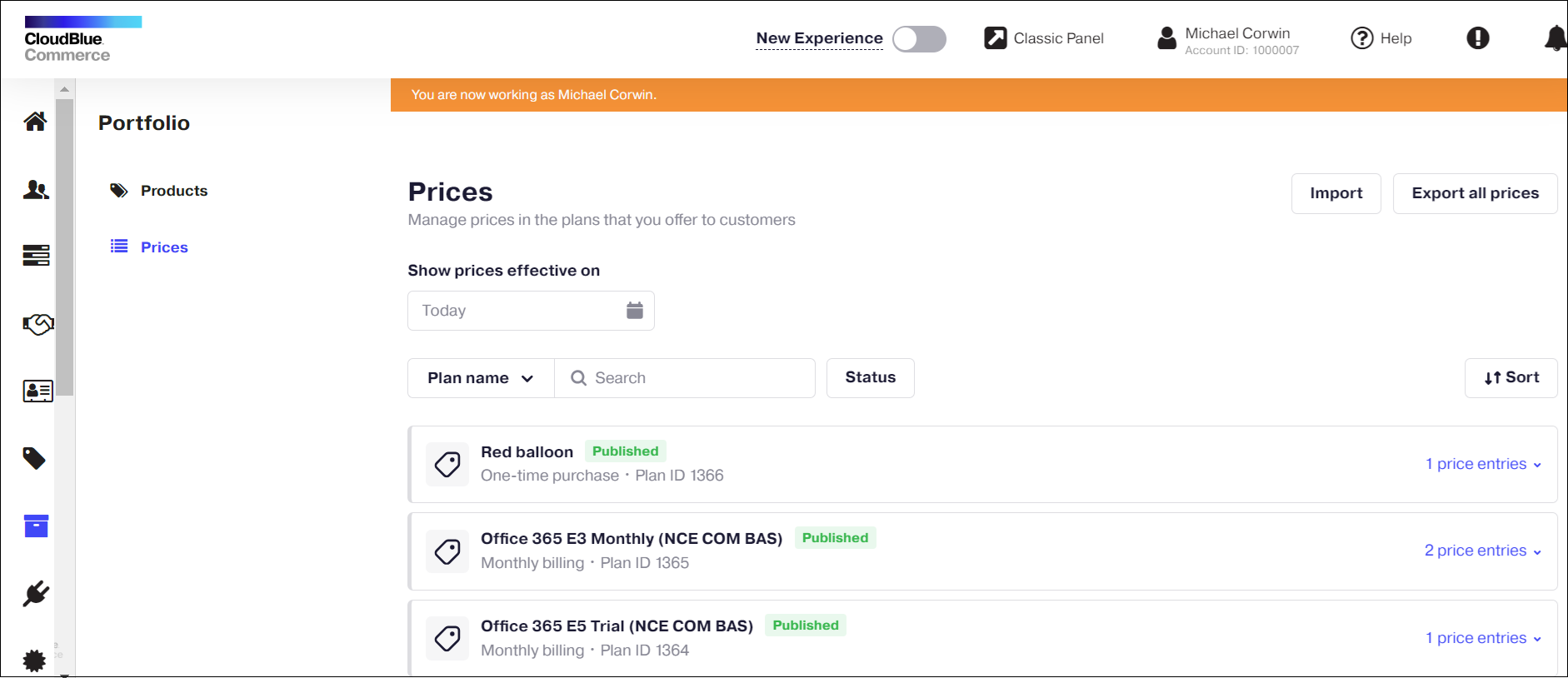
Task: Click the Red balloon plan name
Action: 527,452
